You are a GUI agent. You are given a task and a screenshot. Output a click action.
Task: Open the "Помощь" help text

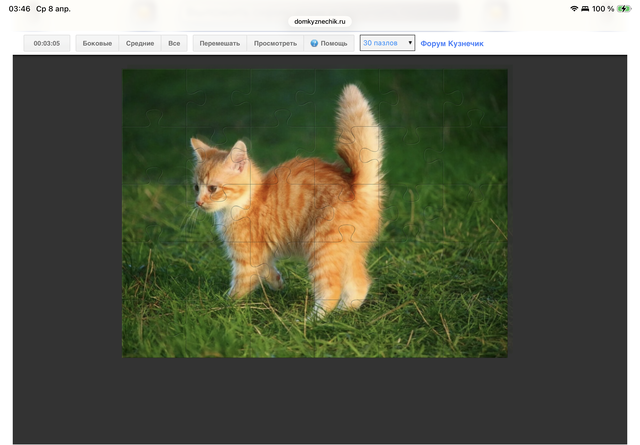334,44
